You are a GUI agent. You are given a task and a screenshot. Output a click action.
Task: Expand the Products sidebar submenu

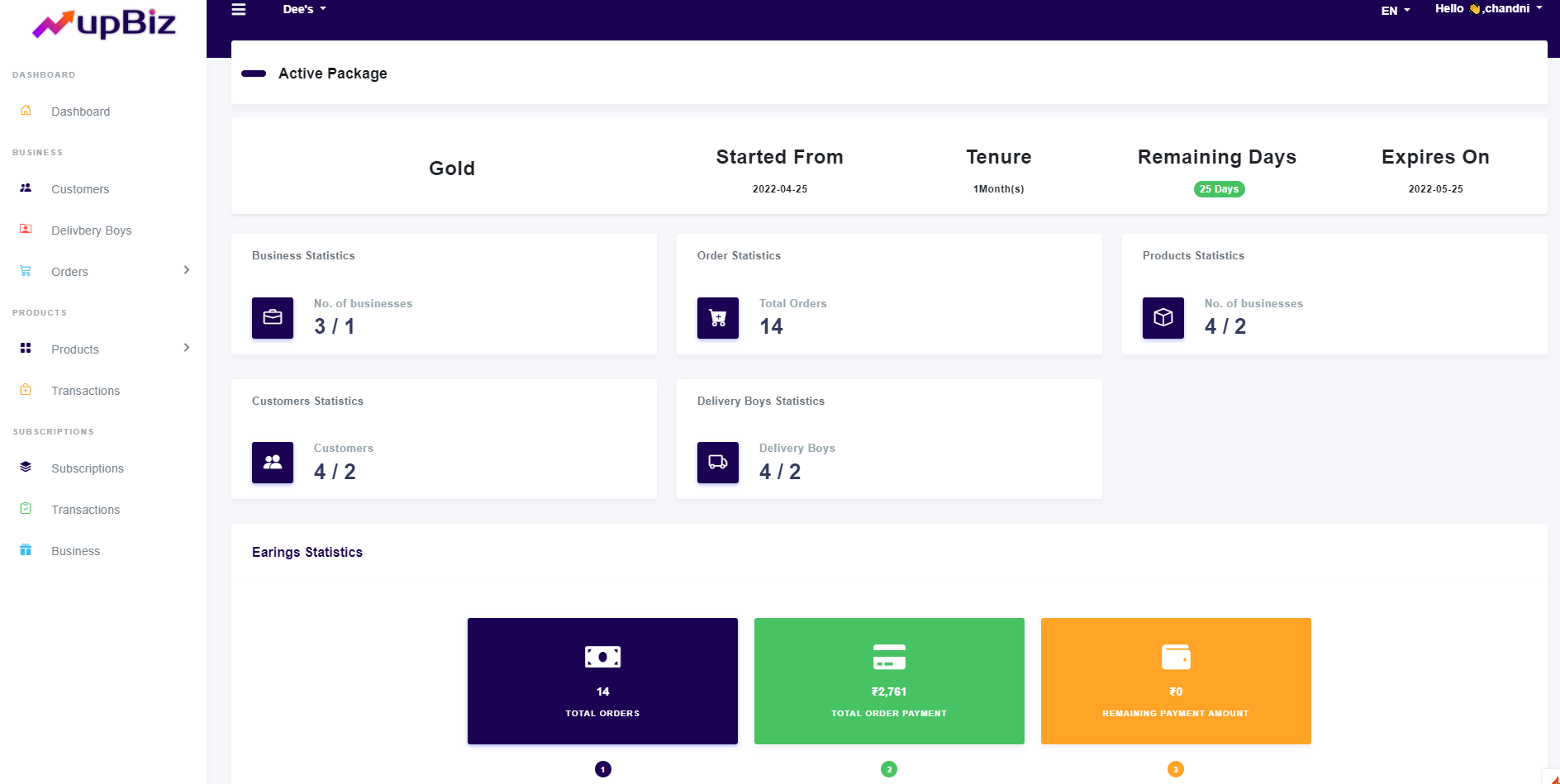186,348
